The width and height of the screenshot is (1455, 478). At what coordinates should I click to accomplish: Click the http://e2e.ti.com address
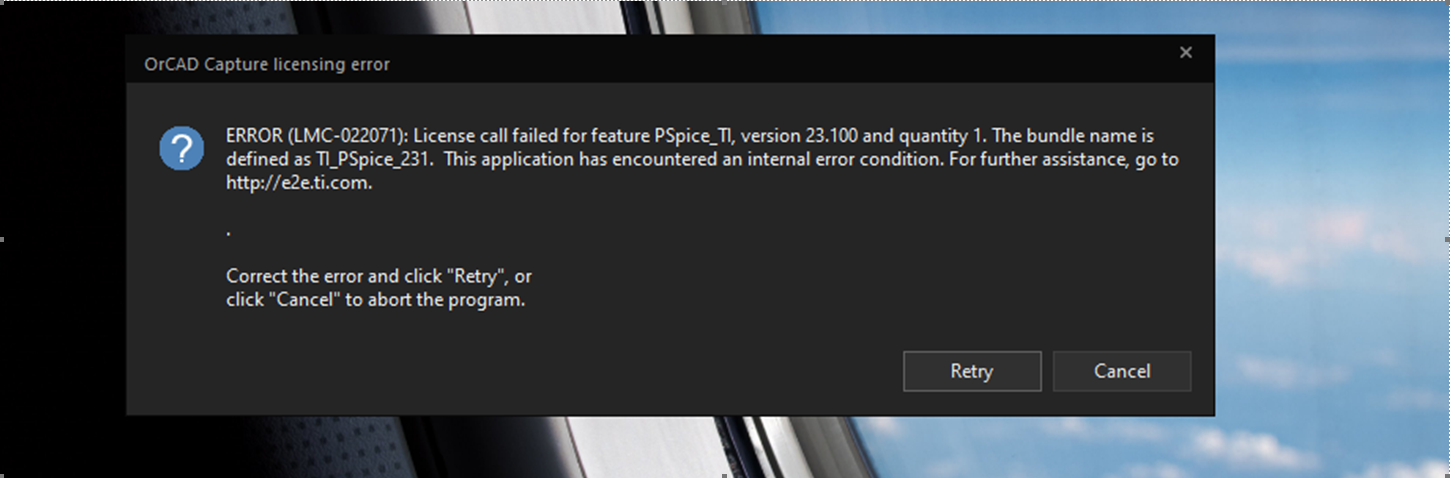(x=299, y=182)
